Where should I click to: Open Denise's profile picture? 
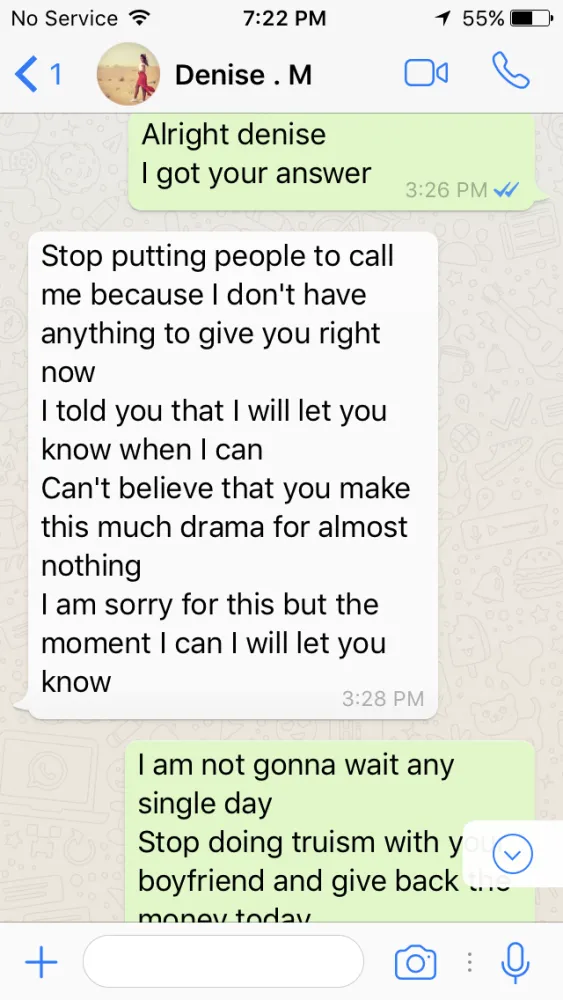pyautogui.click(x=128, y=73)
